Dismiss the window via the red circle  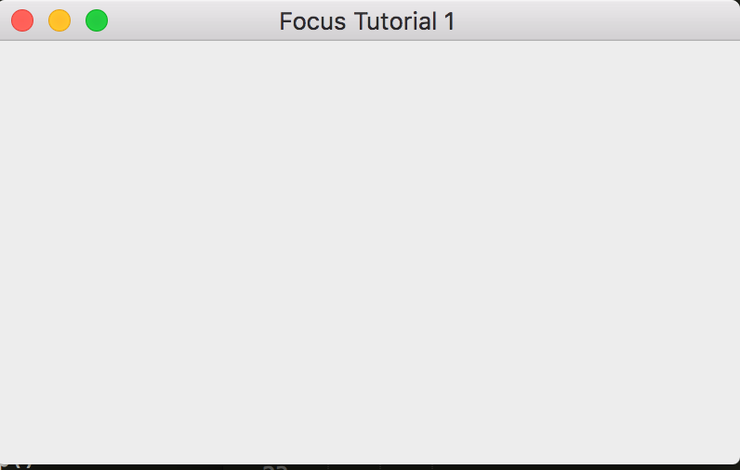pos(22,20)
